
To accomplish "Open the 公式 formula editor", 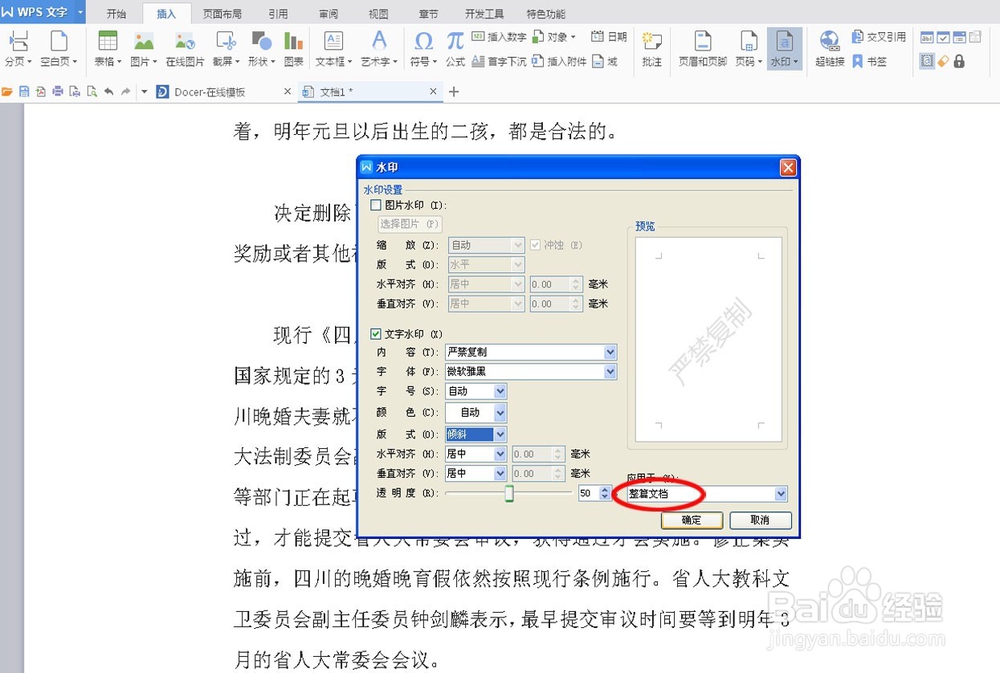I will (453, 47).
